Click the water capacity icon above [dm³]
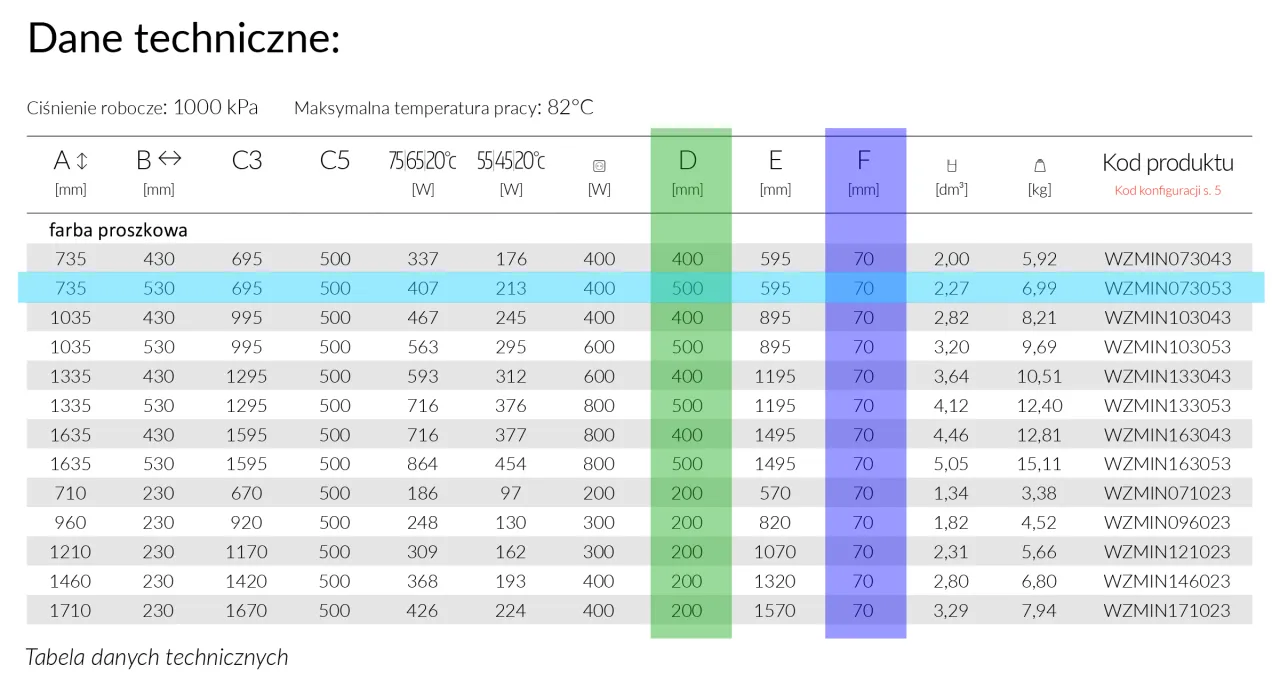The height and width of the screenshot is (698, 1280). coord(951,165)
